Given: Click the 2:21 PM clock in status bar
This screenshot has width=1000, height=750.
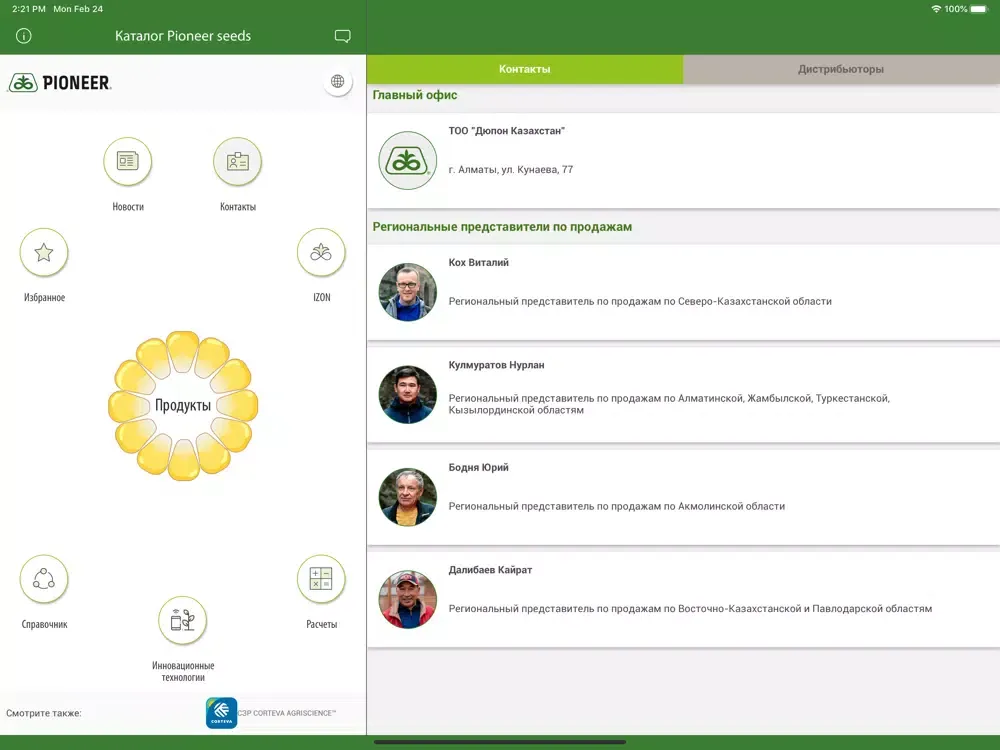Looking at the screenshot, I should pos(29,9).
